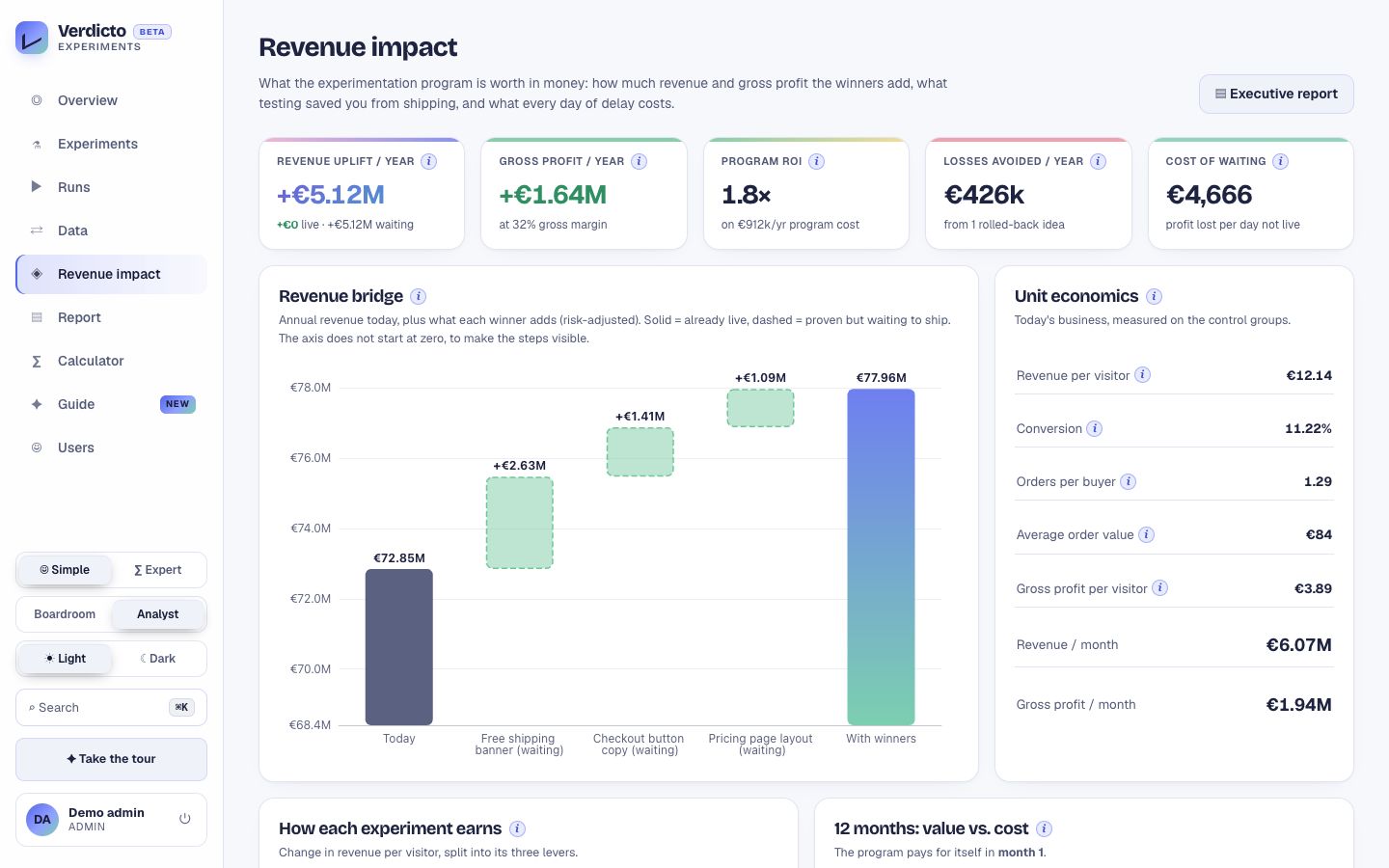Select Revenue impact in the sidebar
1389x868 pixels.
click(111, 274)
